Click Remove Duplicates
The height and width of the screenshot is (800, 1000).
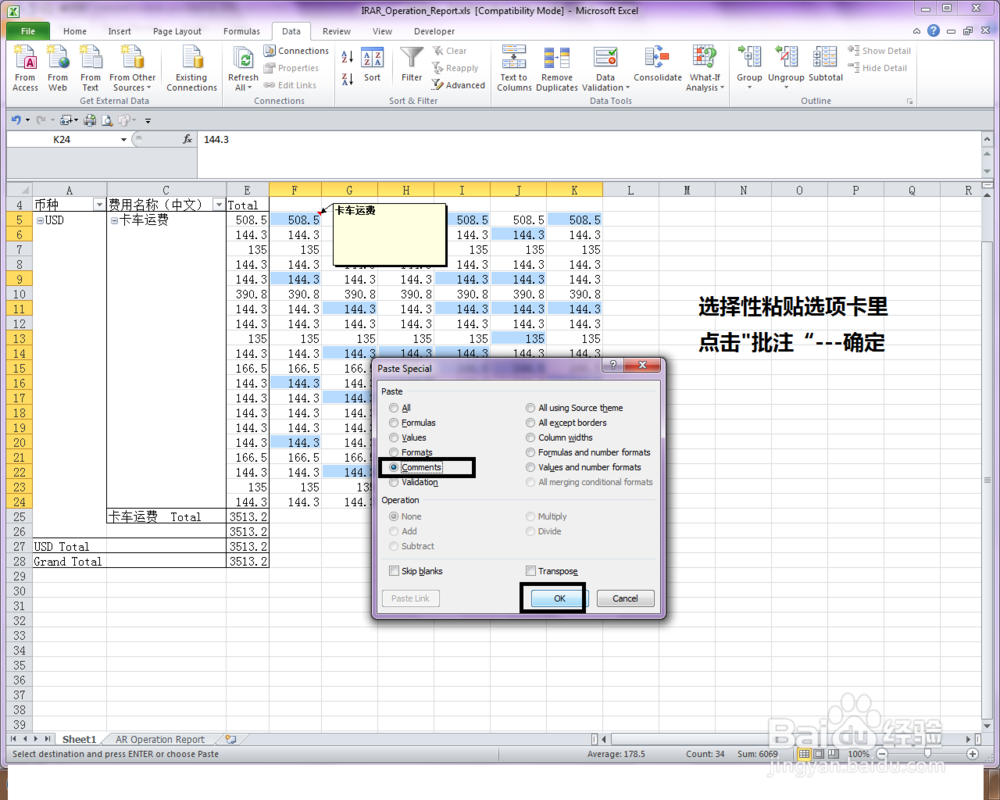coord(557,68)
